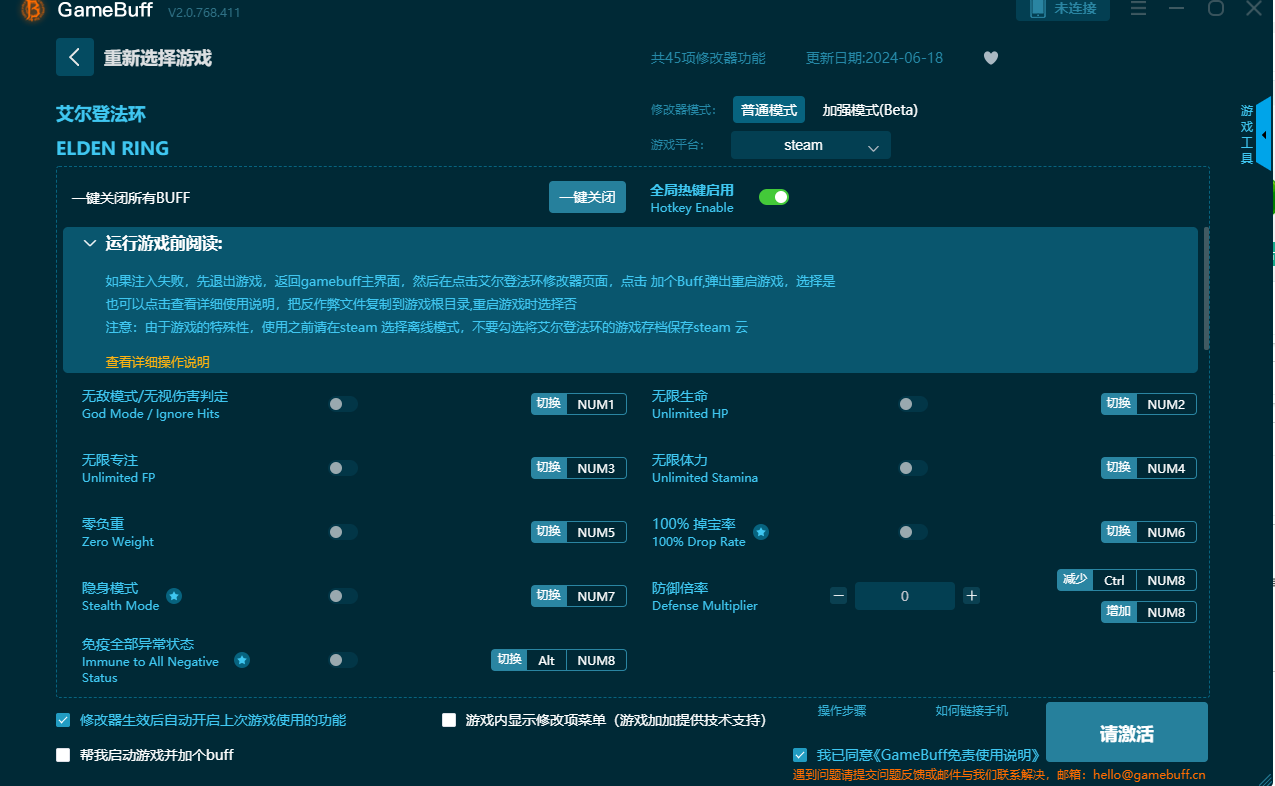This screenshot has height=786, width=1275.
Task: Click the star icon beside 100% Drop Rate
Action: [761, 532]
